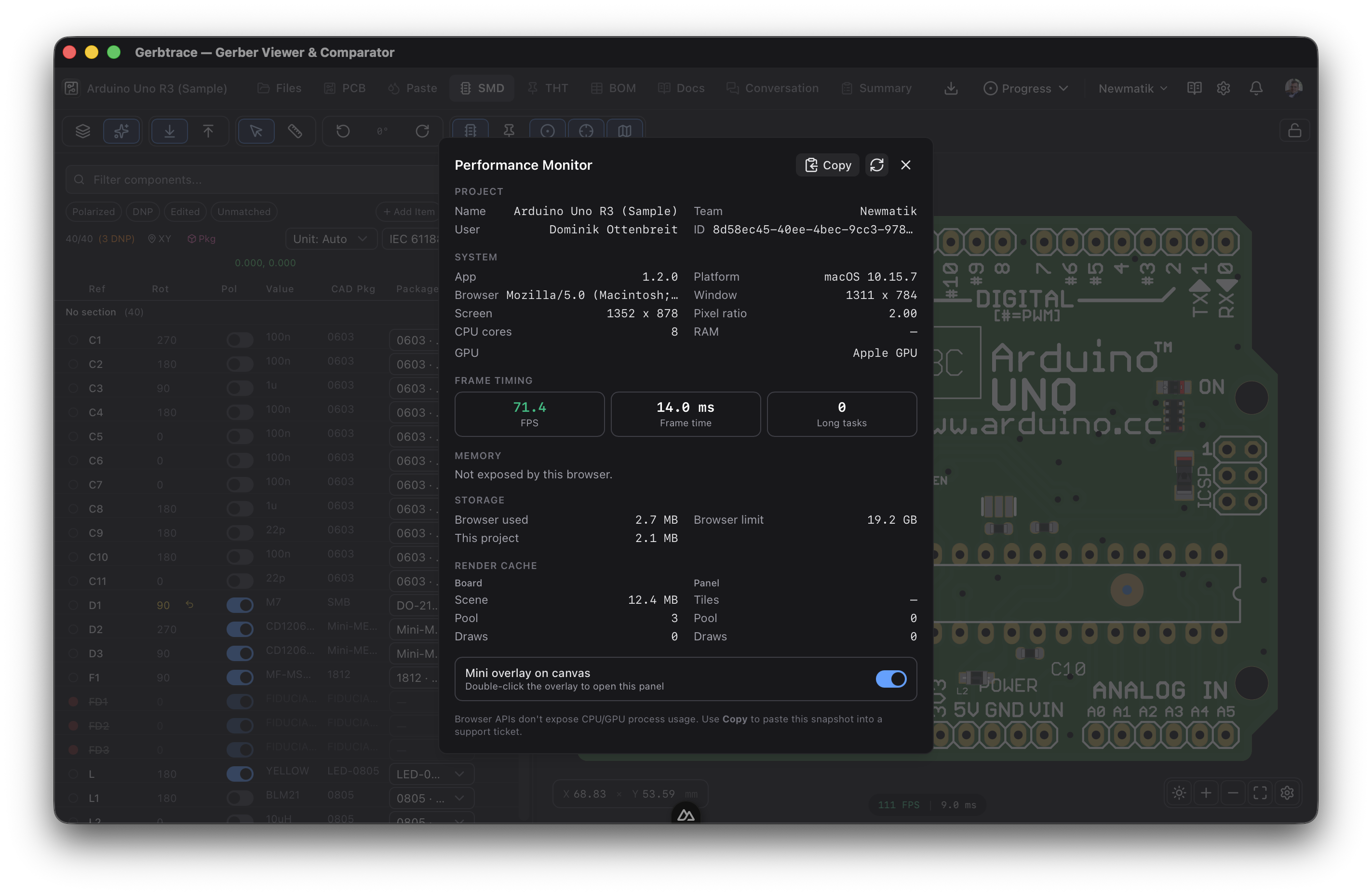1372x895 pixels.
Task: Open the 0805 package dropdown for L1
Action: [x=431, y=798]
